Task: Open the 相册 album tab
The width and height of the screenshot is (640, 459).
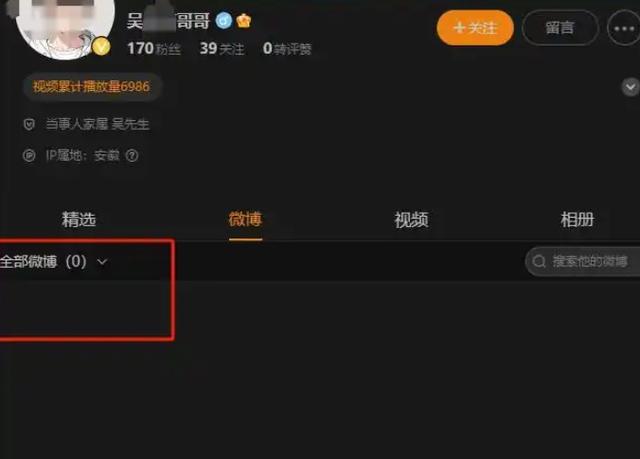Action: [x=577, y=220]
